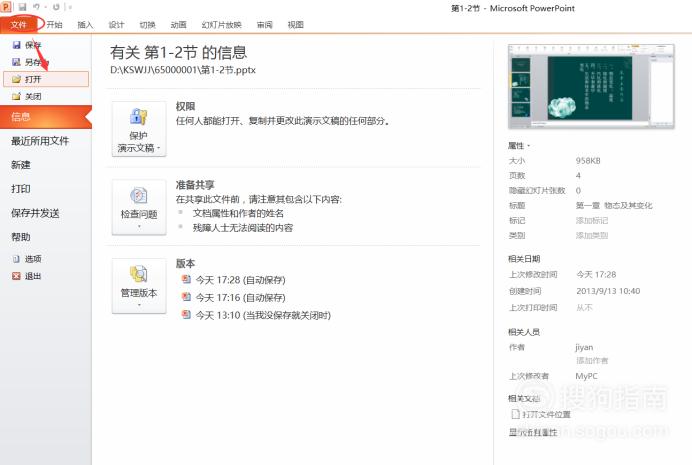Edit the 标题 field value 第一章 物态及其变化
This screenshot has width=692, height=465.
(614, 206)
